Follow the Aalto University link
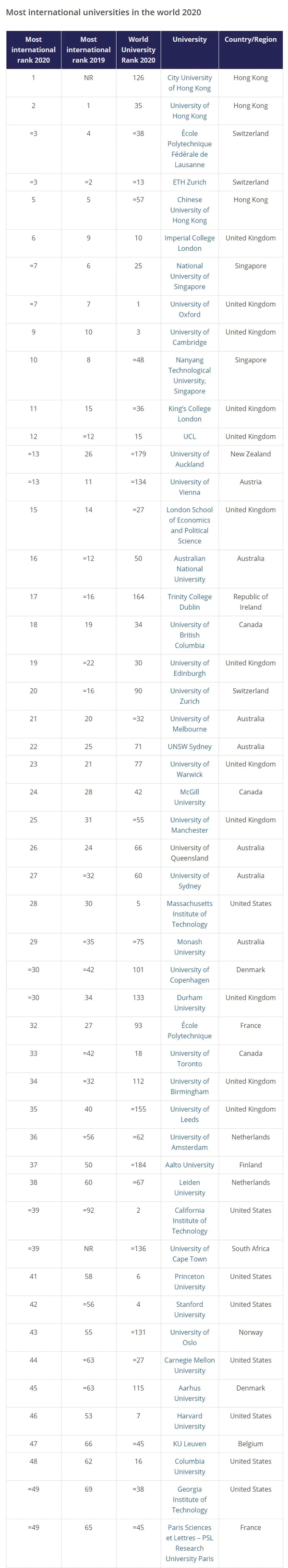The image size is (288, 1568). 190,1164
